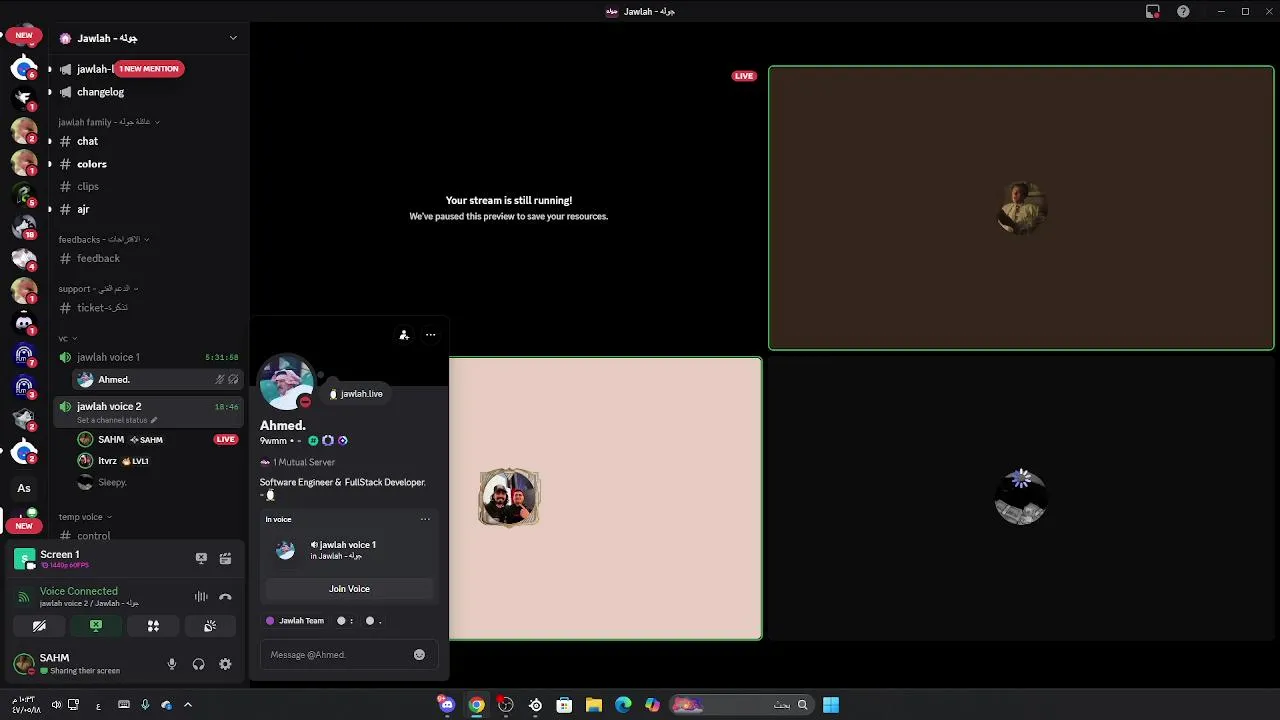Select jawlah voice 1 channel
This screenshot has width=1280, height=720.
(148, 357)
